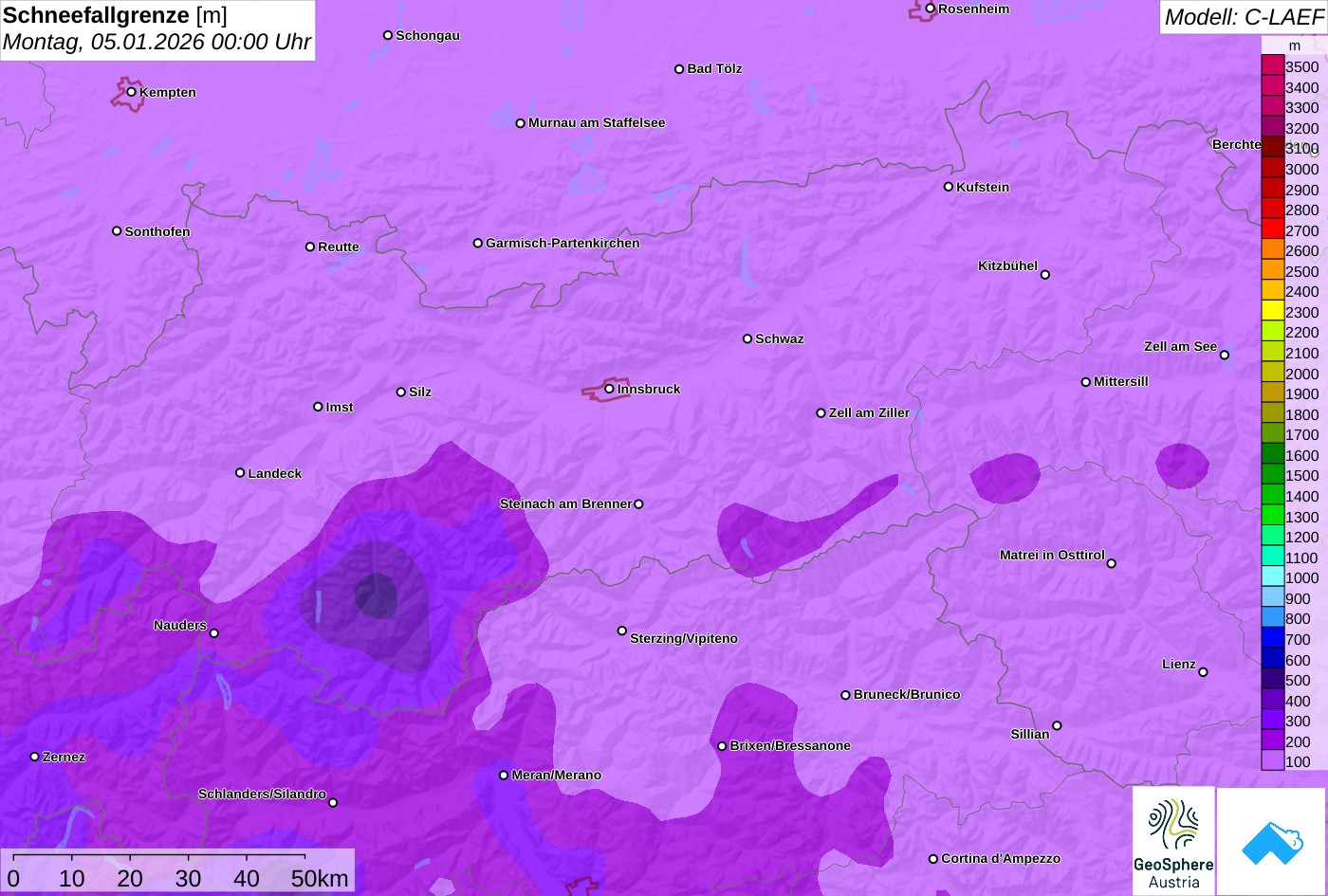Click the Kempten city marker
The width and height of the screenshot is (1328, 896).
click(132, 92)
